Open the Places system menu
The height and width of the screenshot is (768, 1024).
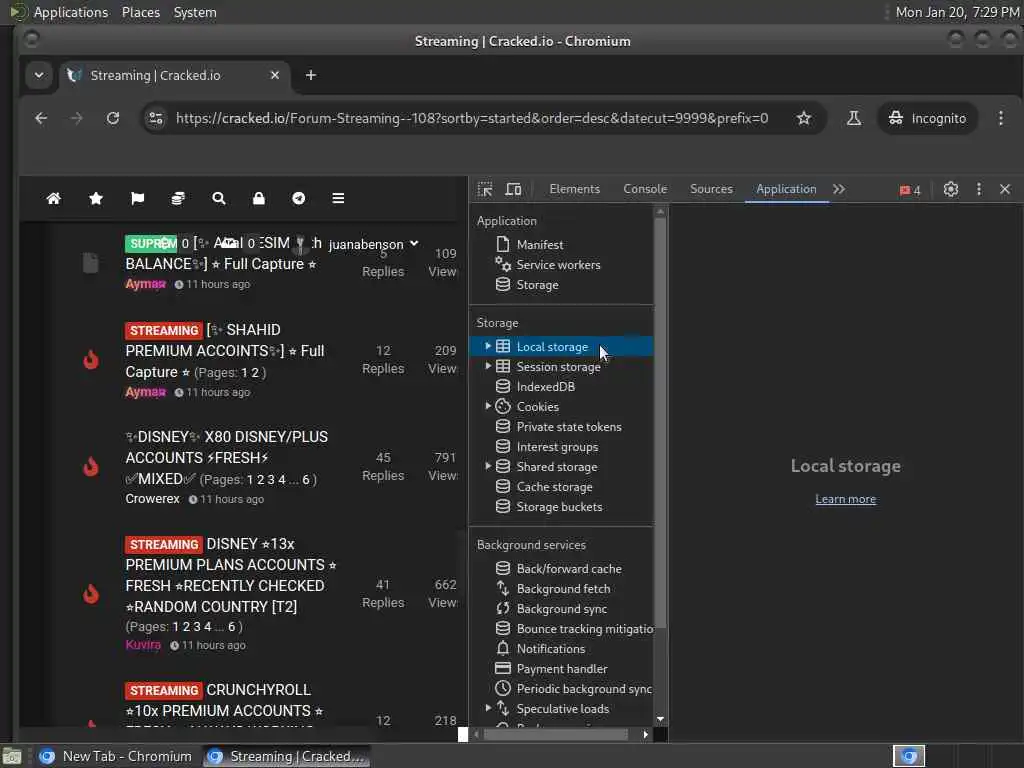[141, 12]
